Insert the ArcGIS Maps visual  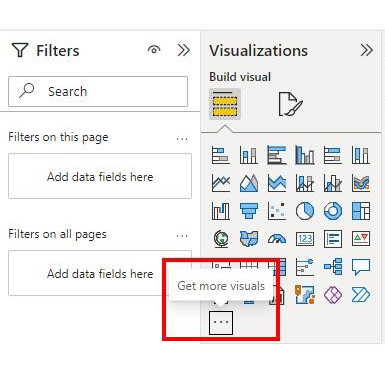pyautogui.click(x=305, y=295)
